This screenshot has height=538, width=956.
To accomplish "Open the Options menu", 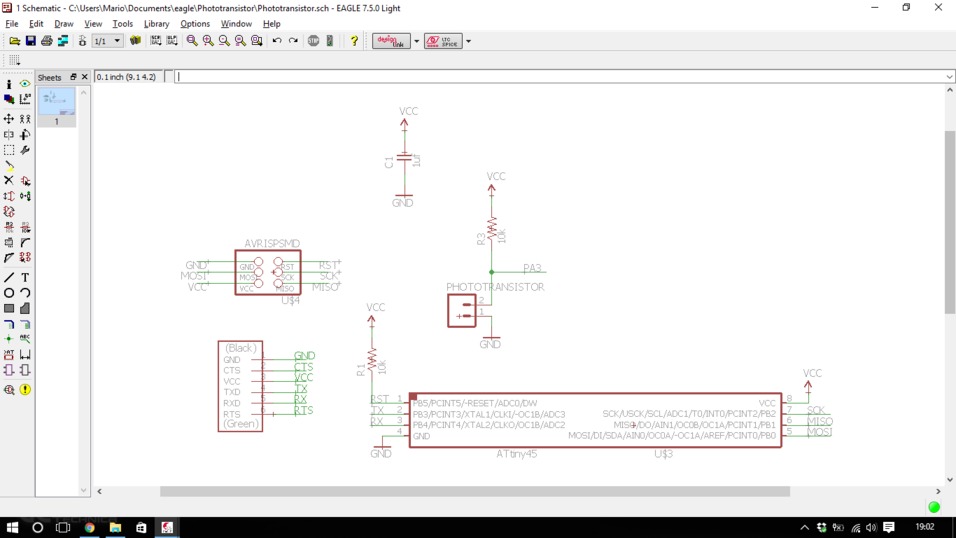I will tap(194, 24).
